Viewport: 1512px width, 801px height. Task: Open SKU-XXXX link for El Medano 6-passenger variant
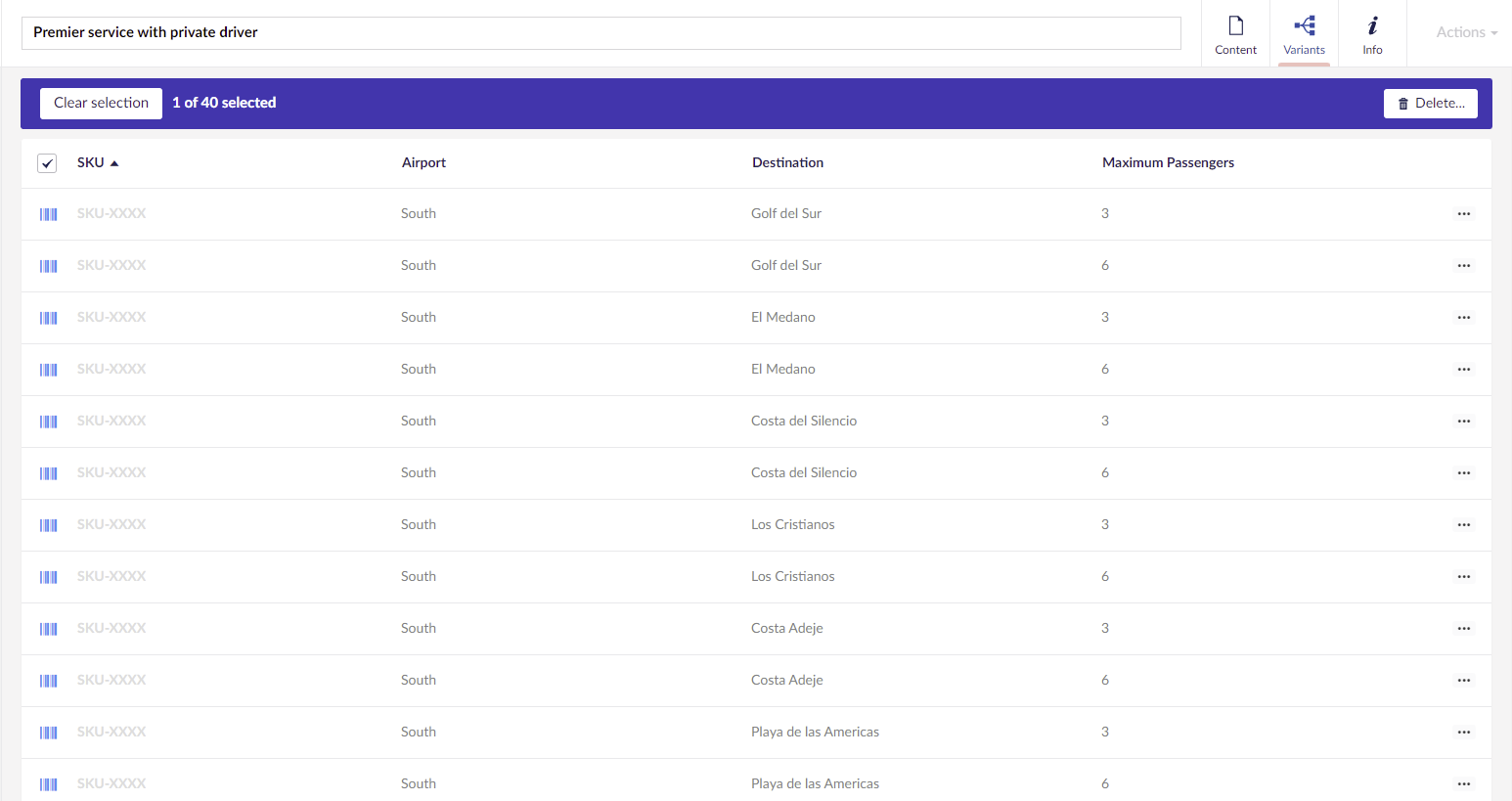(111, 369)
